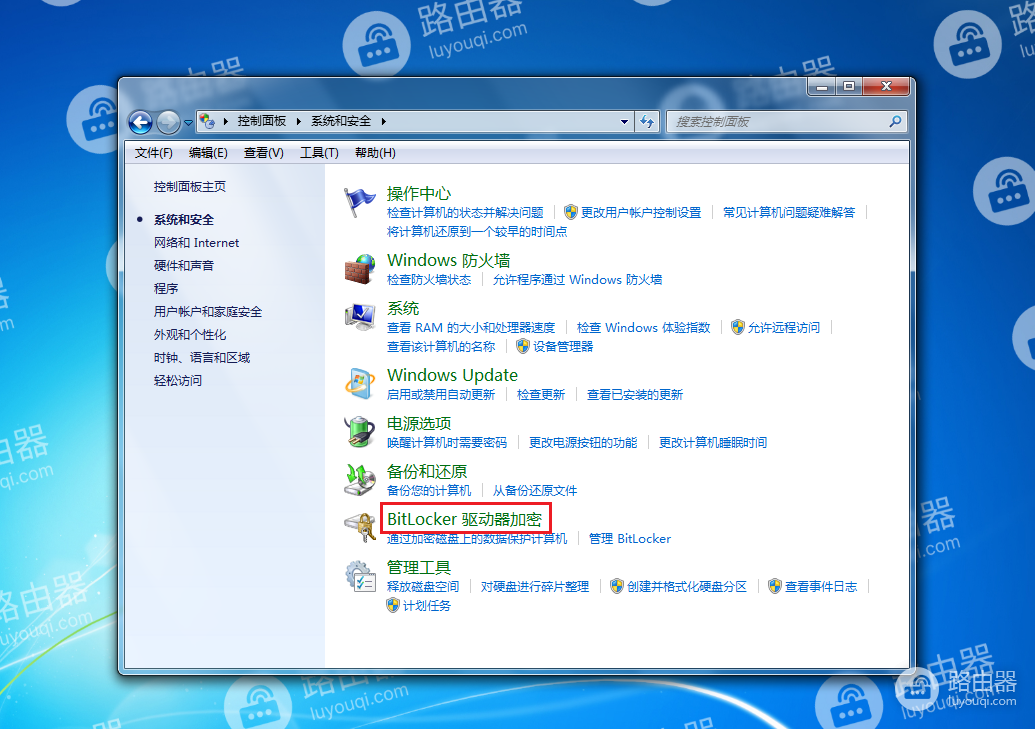
Task: Open the Windows 防火墙 heading
Action: click(448, 260)
